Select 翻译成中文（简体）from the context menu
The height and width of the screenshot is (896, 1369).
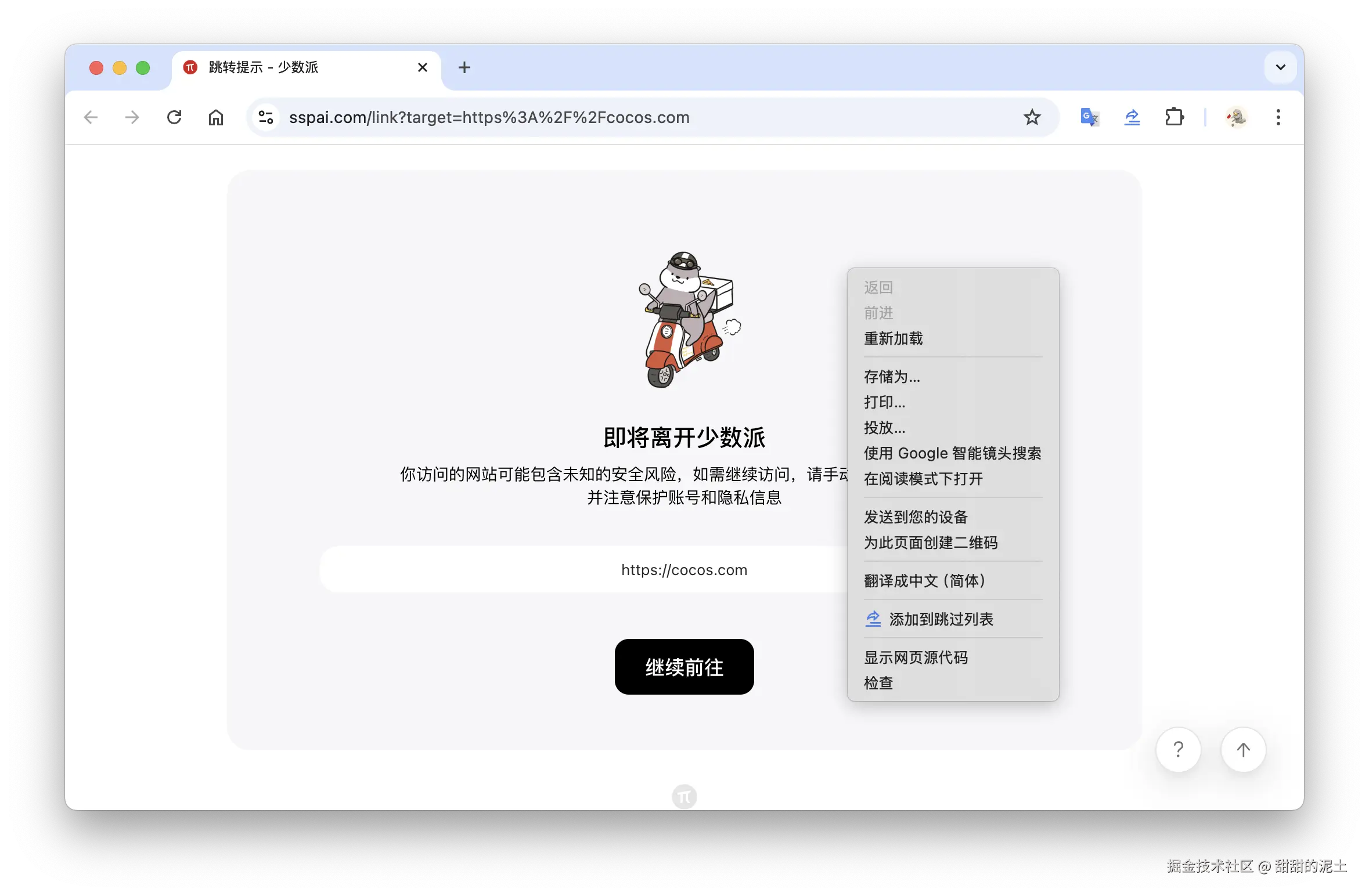pos(924,580)
